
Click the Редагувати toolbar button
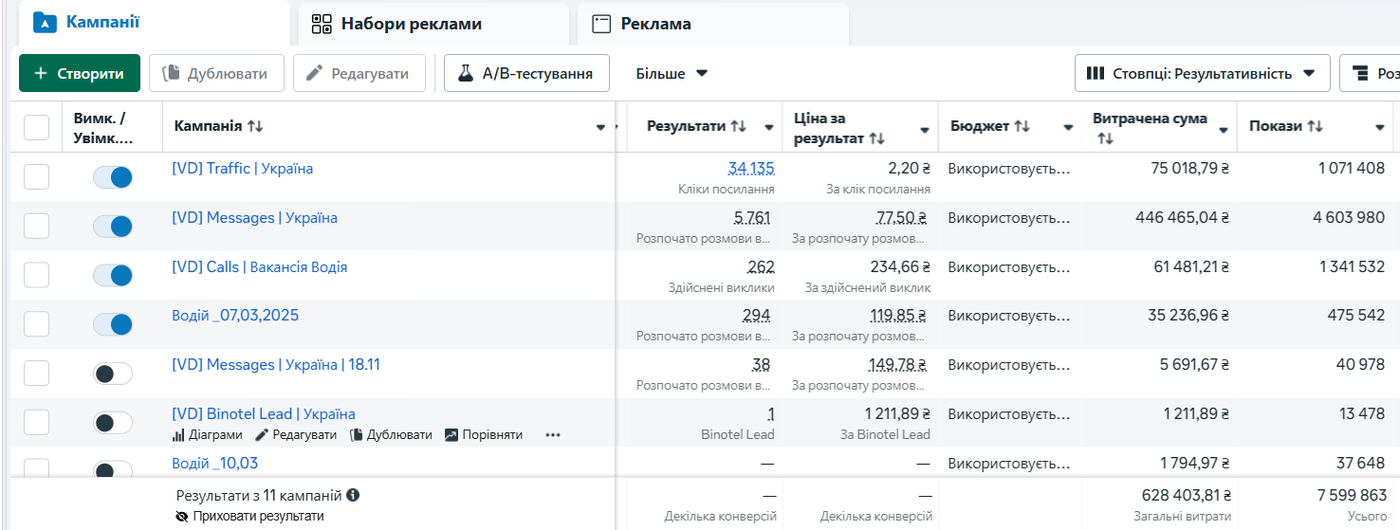click(359, 73)
